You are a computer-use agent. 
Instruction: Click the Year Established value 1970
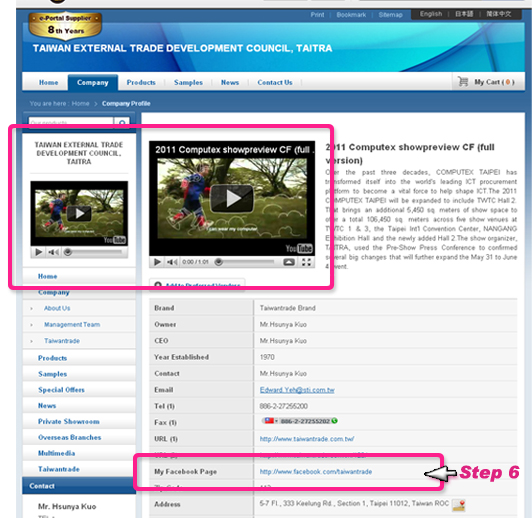(x=267, y=357)
